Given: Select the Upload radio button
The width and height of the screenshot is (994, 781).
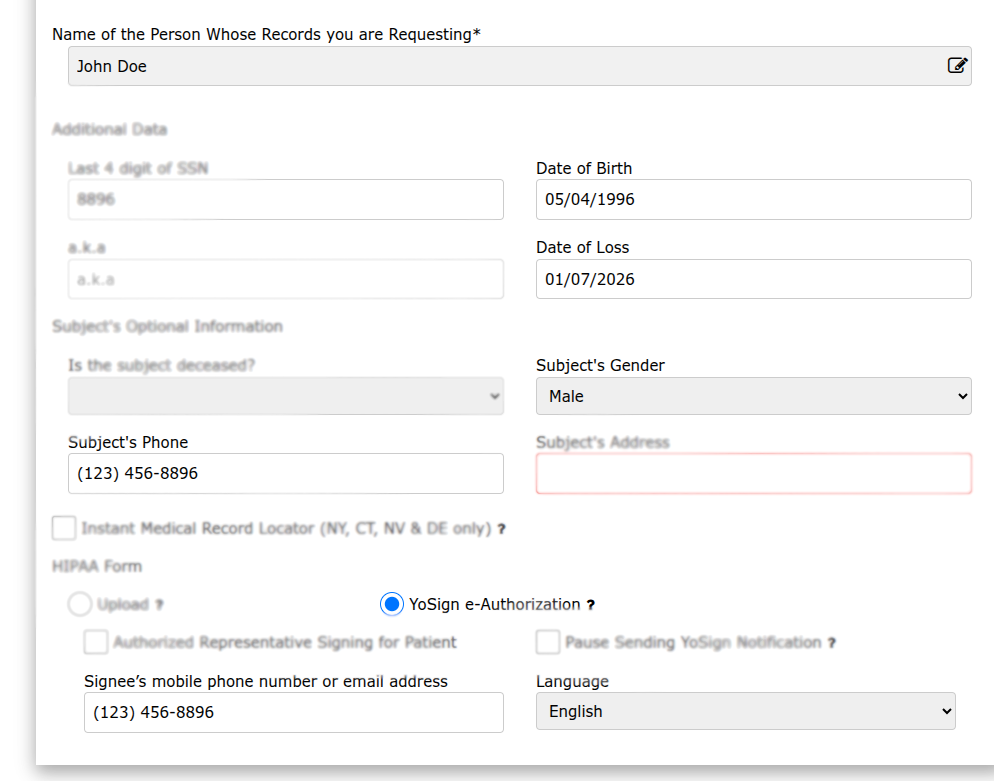Looking at the screenshot, I should (x=80, y=604).
